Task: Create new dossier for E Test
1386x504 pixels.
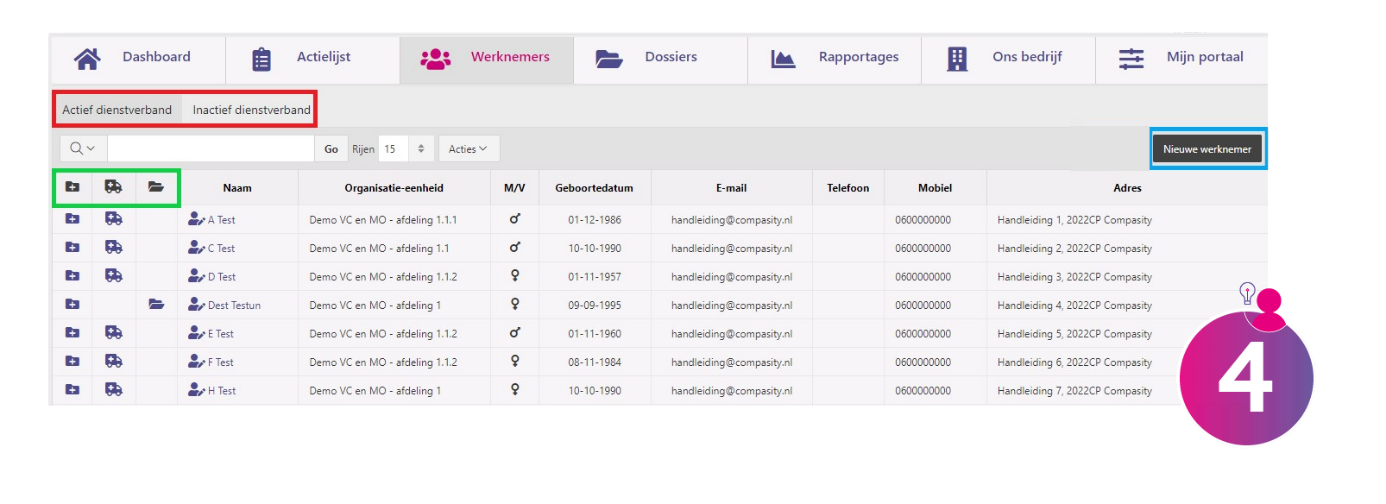Action: (72, 333)
